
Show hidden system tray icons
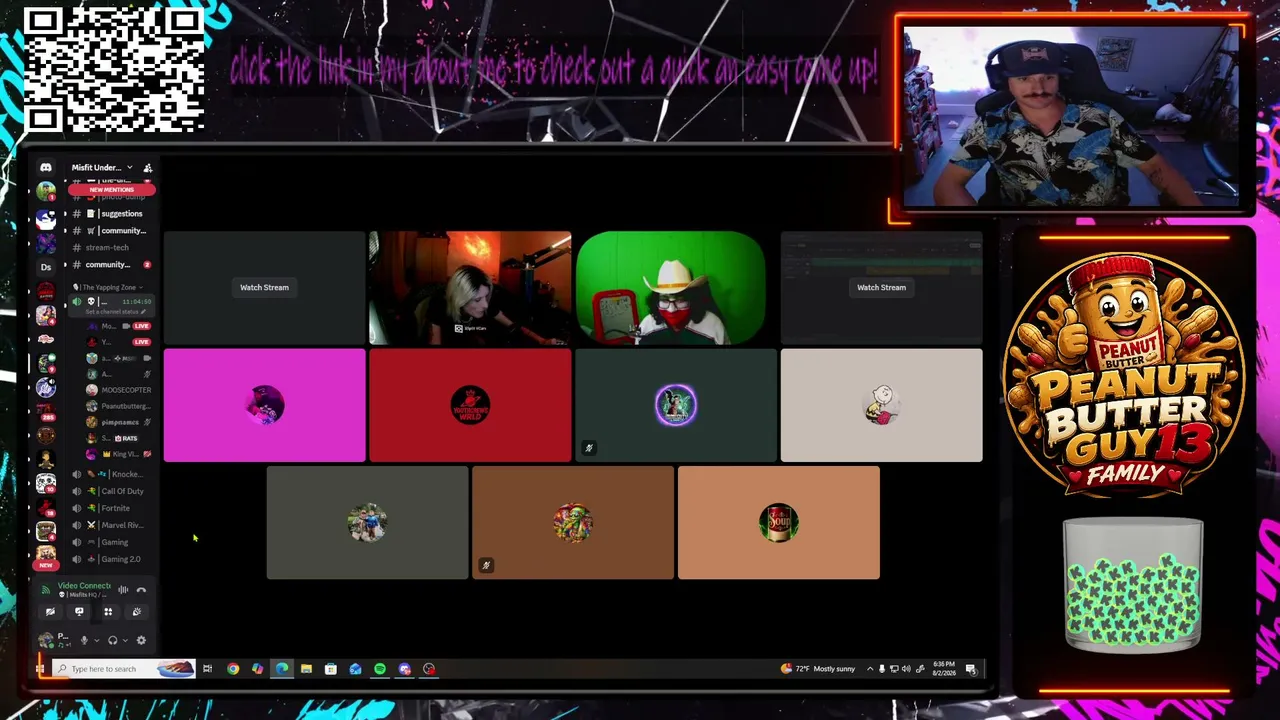[869, 669]
